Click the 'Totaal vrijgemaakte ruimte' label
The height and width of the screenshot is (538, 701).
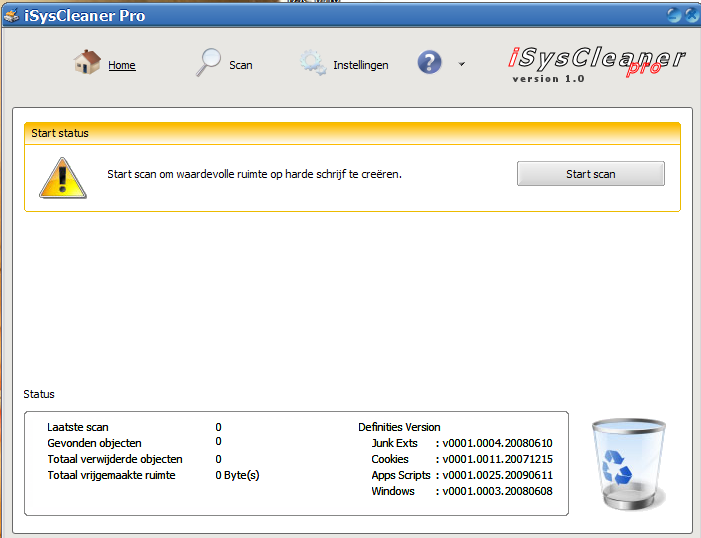pyautogui.click(x=111, y=475)
